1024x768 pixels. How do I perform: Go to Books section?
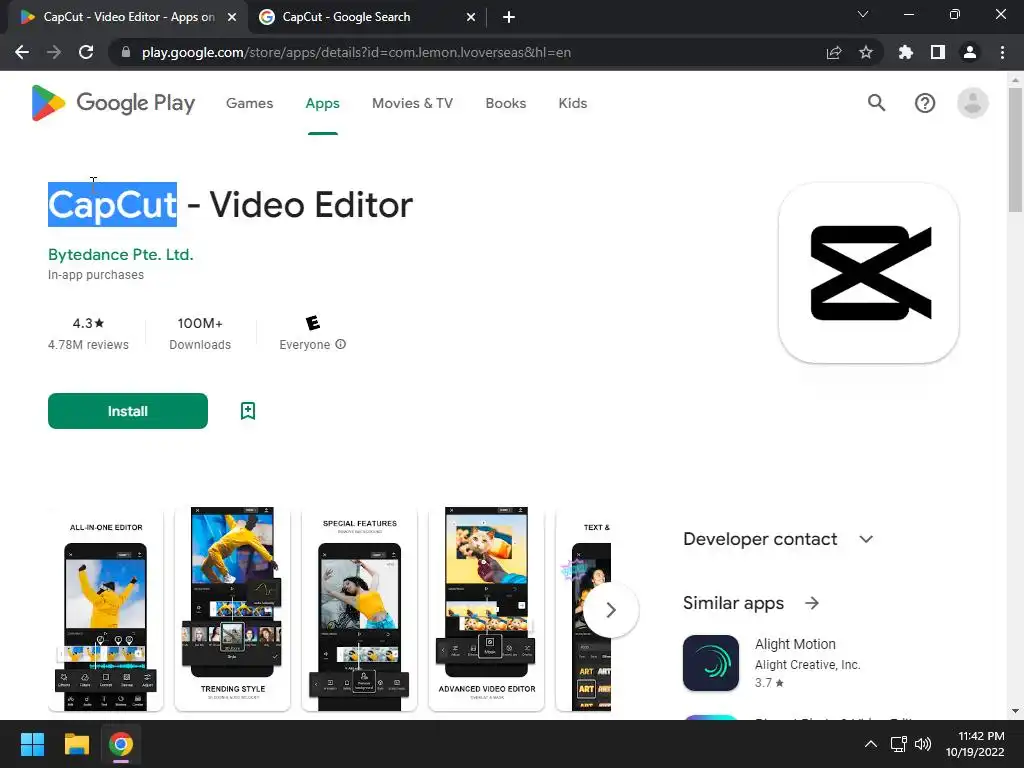click(505, 103)
